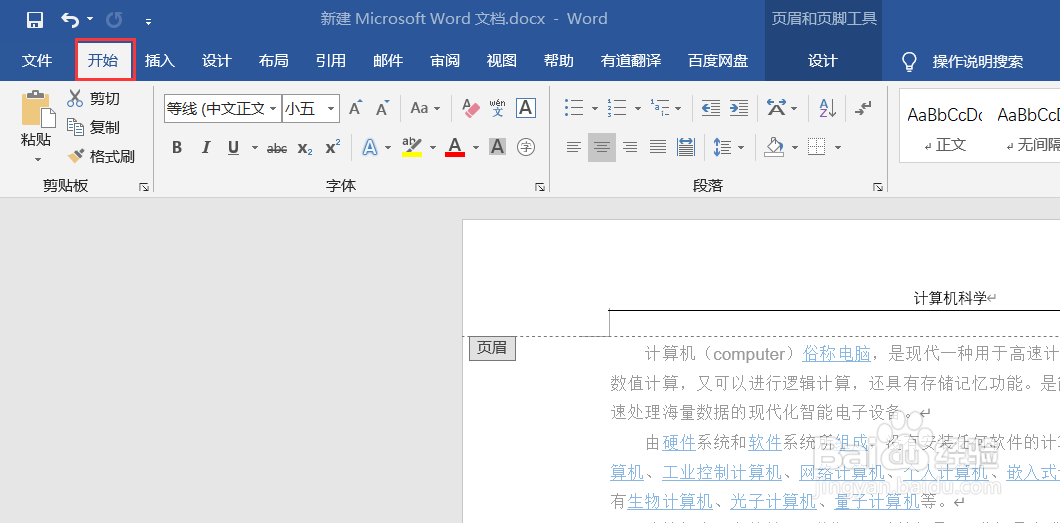Center-align the paragraph
The width and height of the screenshot is (1060, 523).
click(602, 147)
